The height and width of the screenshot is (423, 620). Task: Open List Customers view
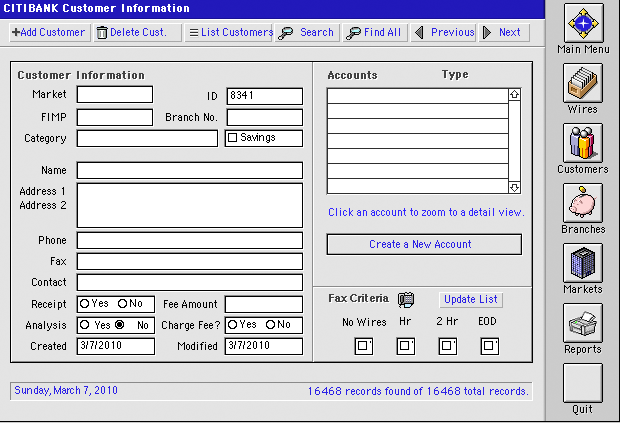pyautogui.click(x=229, y=32)
